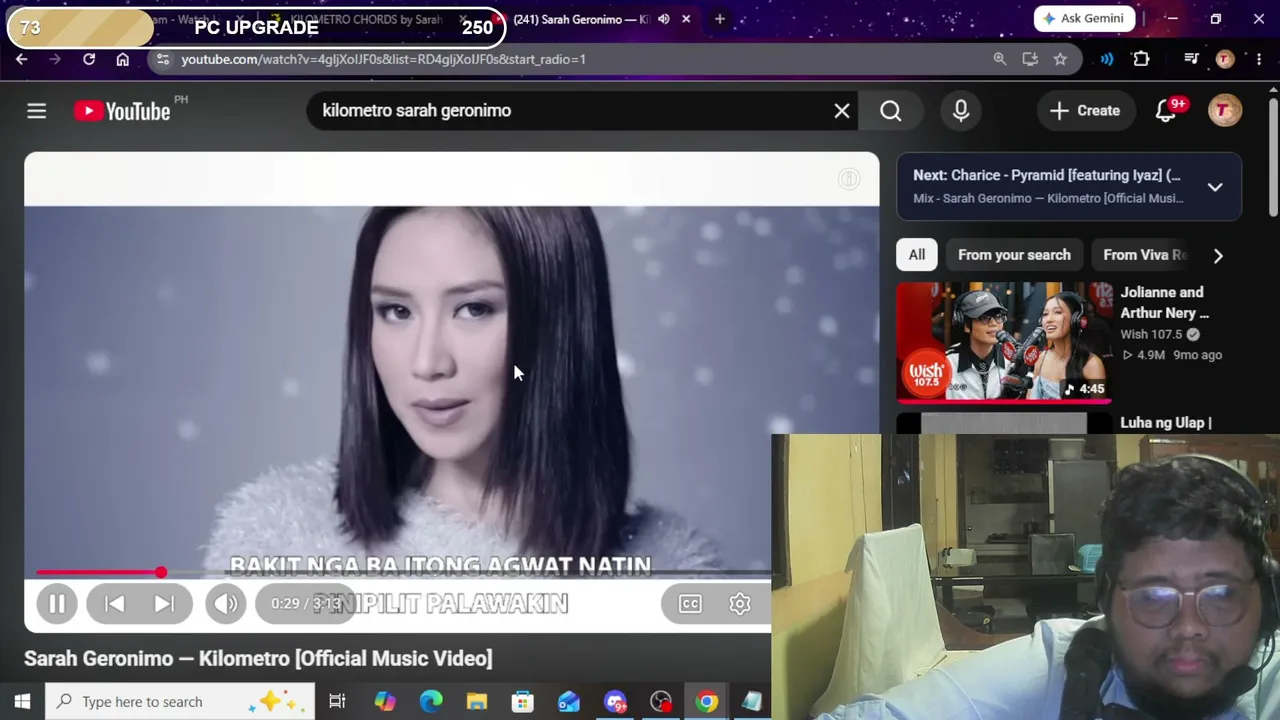
Task: Clear the YouTube search query
Action: [x=842, y=111]
